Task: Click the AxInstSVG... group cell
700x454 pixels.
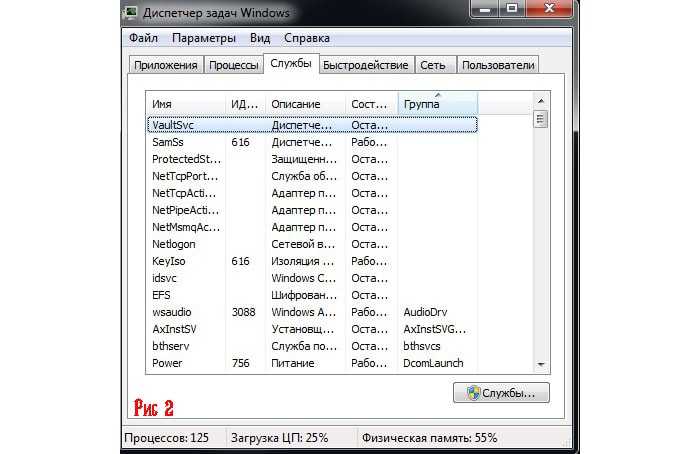Action: 434,329
